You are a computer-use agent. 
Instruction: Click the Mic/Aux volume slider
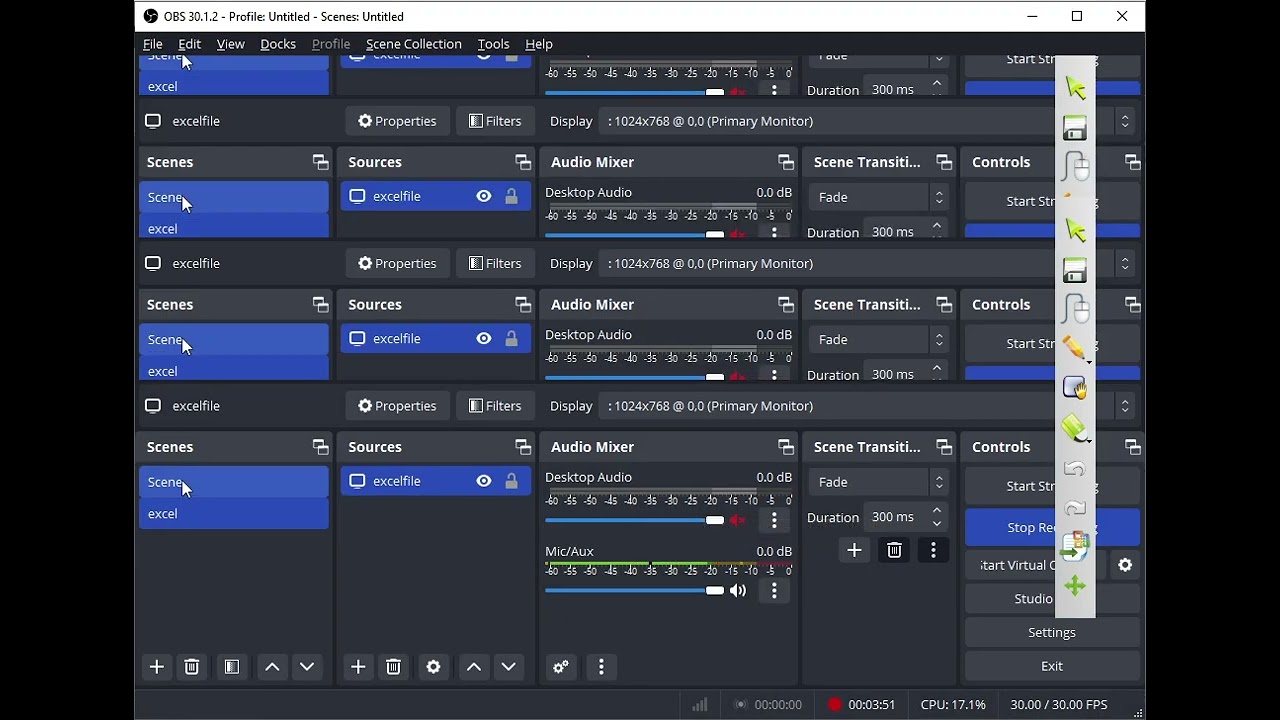(634, 591)
